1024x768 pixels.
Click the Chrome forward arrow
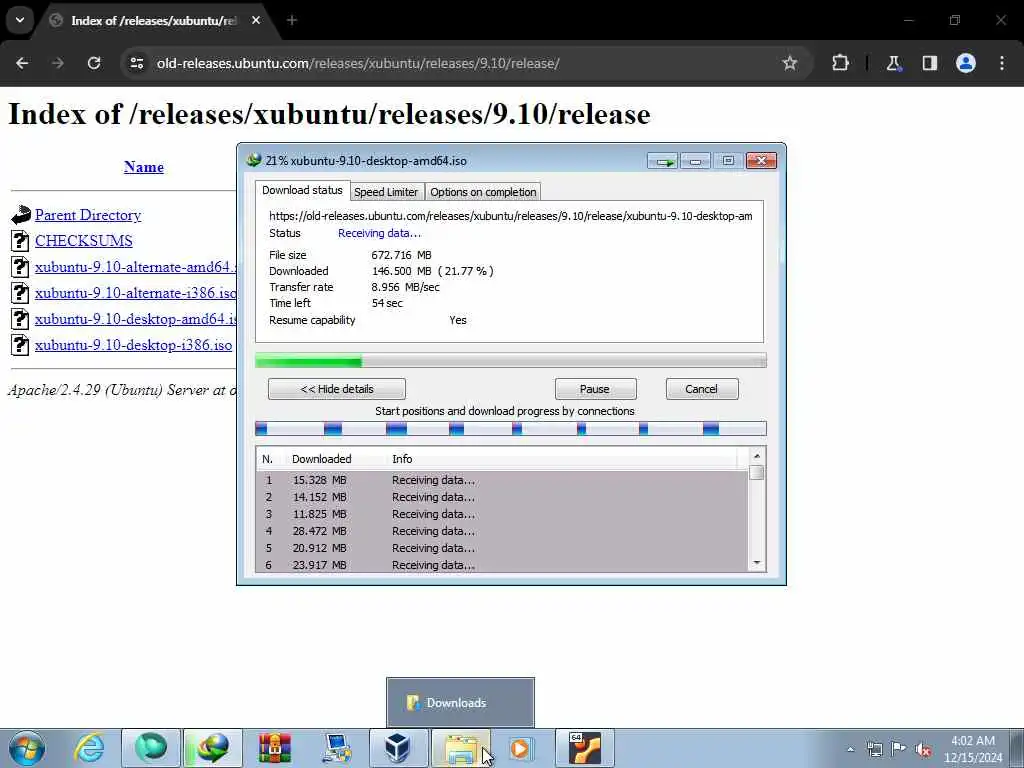point(58,63)
